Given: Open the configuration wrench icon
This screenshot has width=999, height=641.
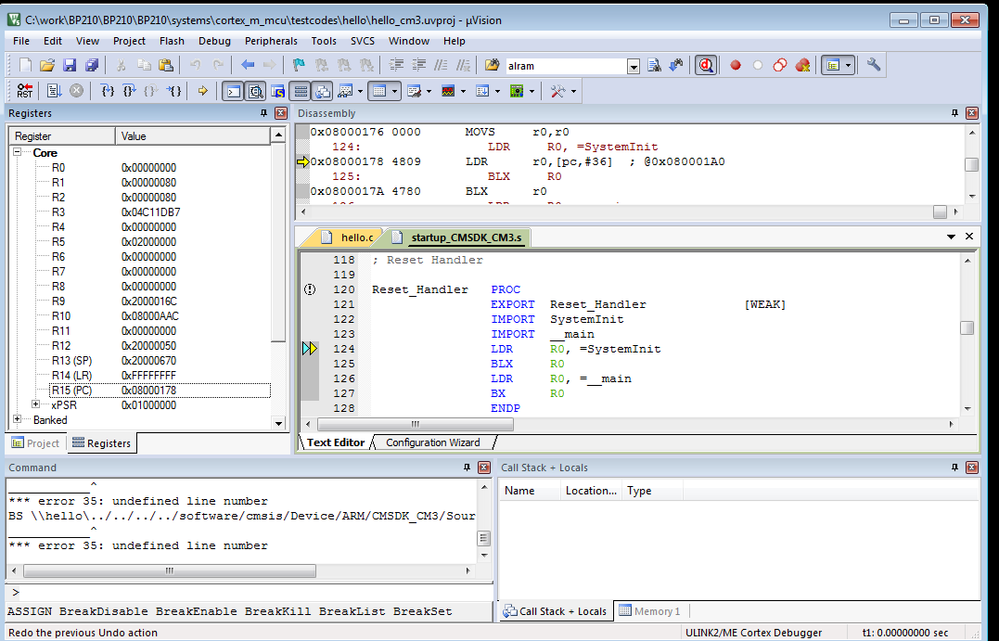Looking at the screenshot, I should tap(873, 65).
